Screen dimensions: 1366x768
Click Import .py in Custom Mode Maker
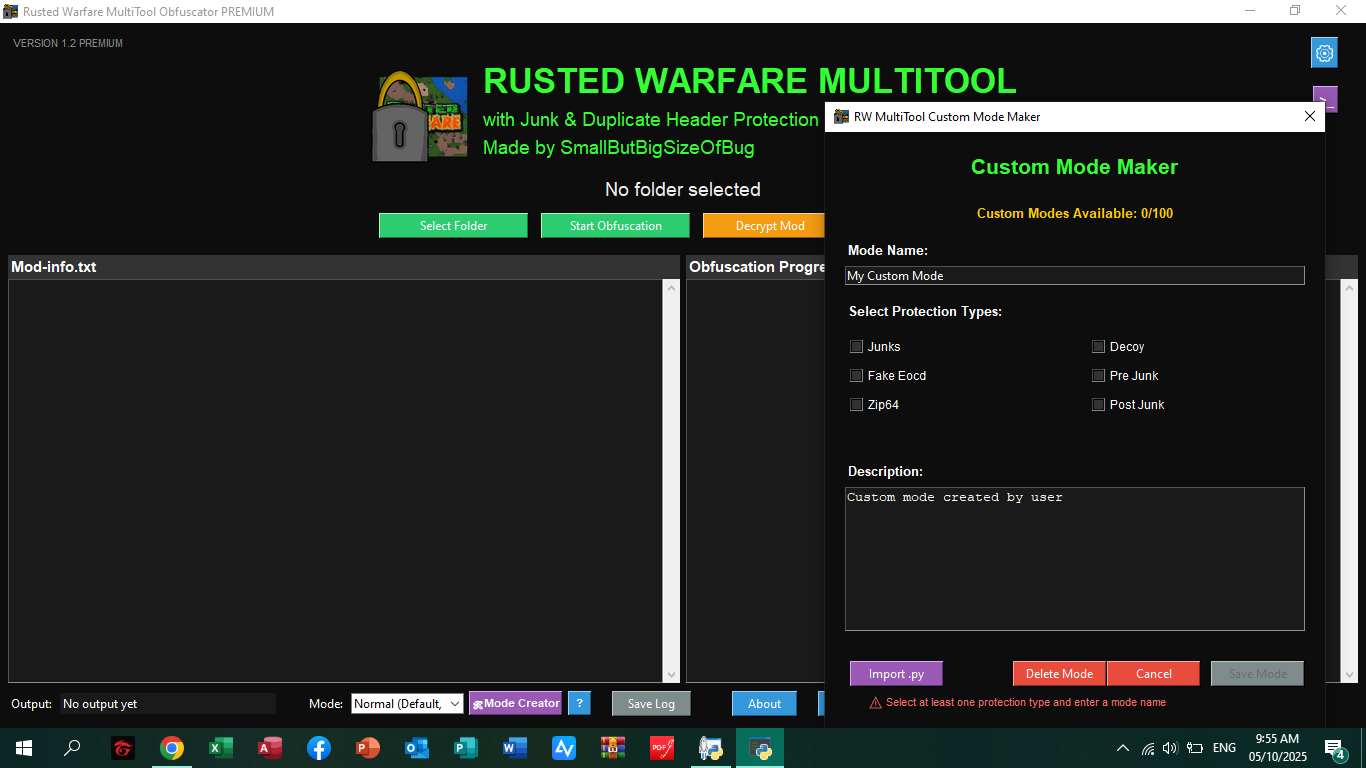tap(896, 674)
